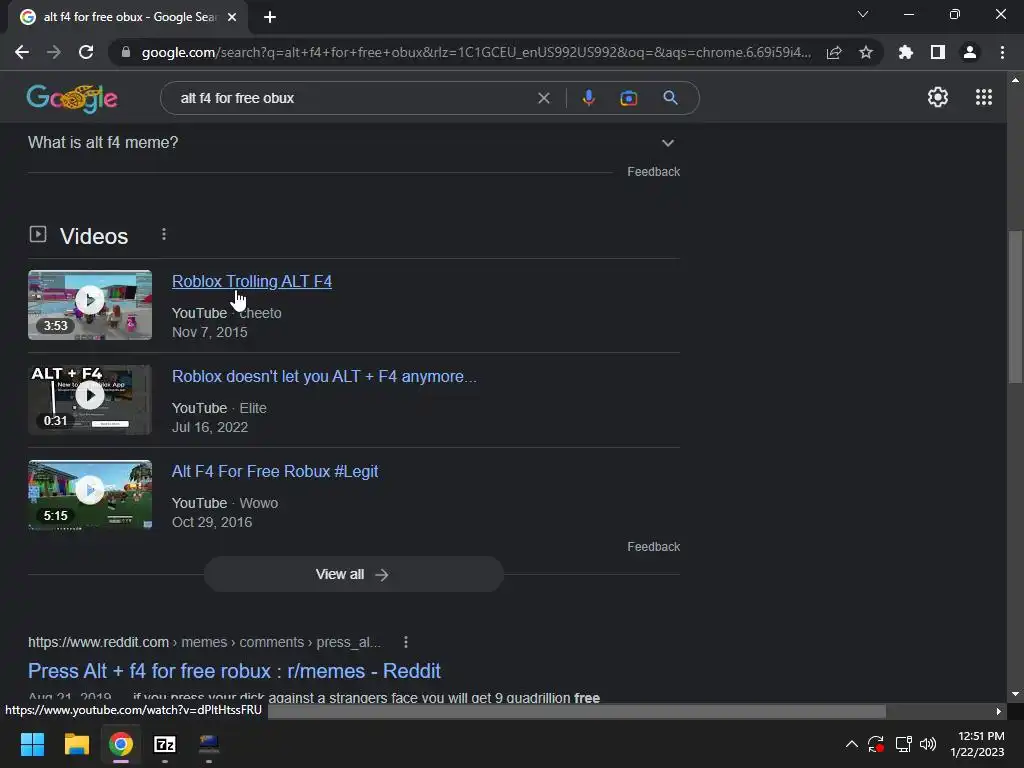Click Feedback under the question box

(654, 172)
